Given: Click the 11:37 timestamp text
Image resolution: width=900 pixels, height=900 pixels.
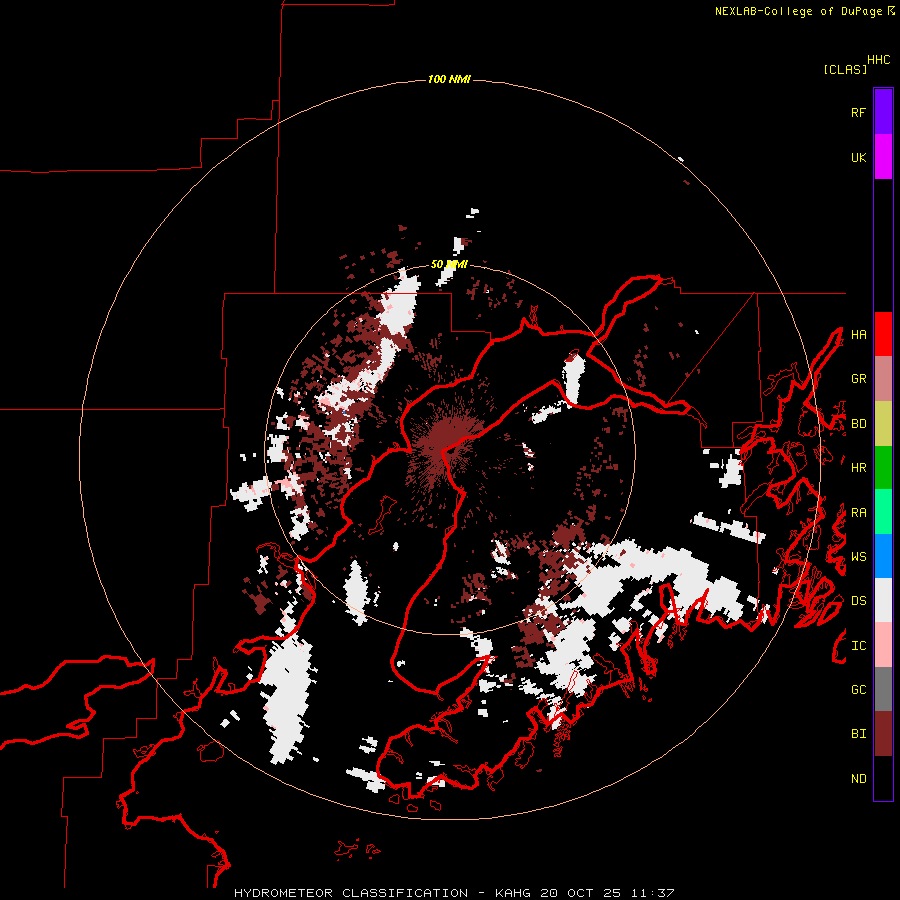Looking at the screenshot, I should 652,893.
